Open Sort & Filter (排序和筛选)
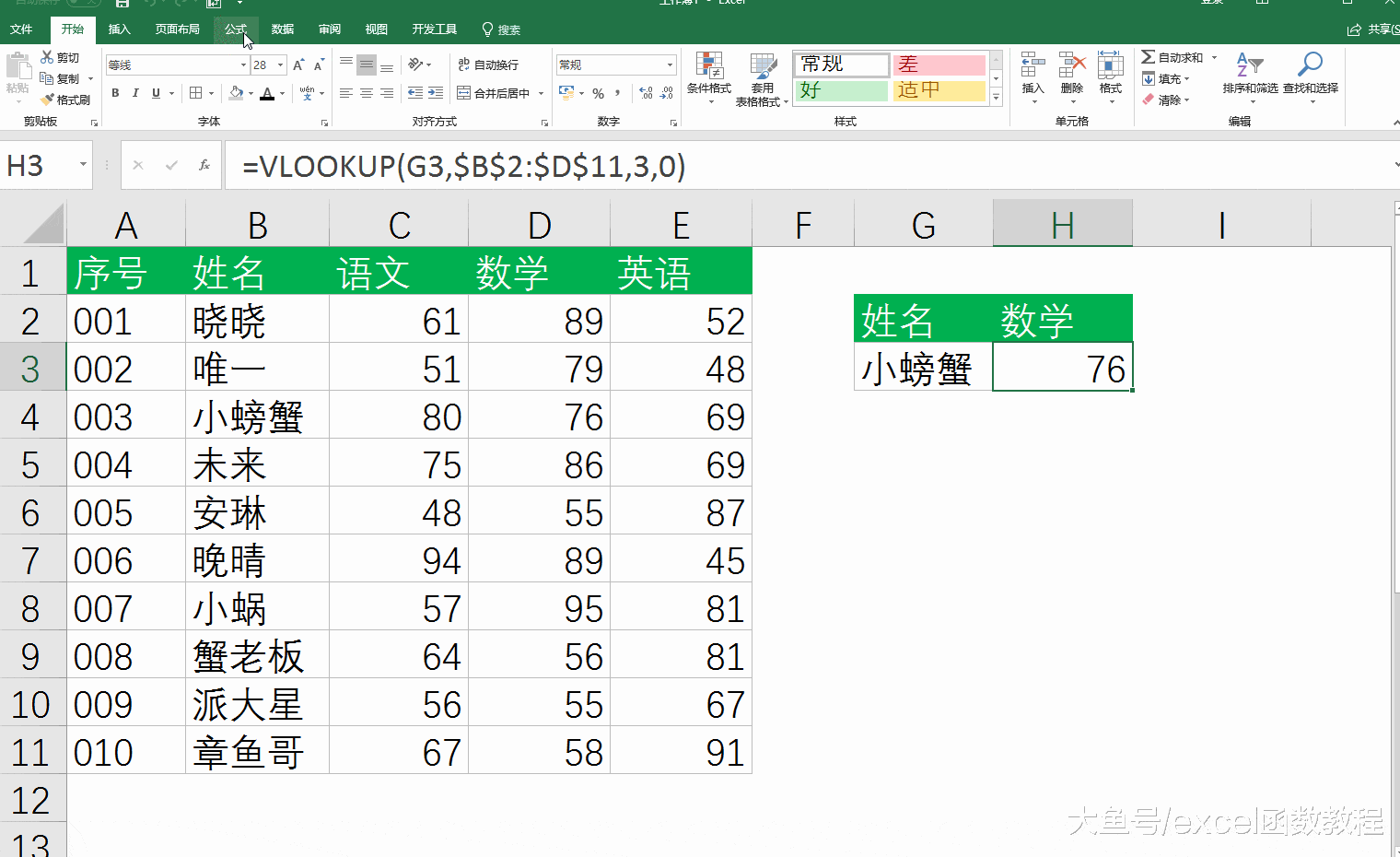The image size is (1400, 857). pyautogui.click(x=1249, y=78)
